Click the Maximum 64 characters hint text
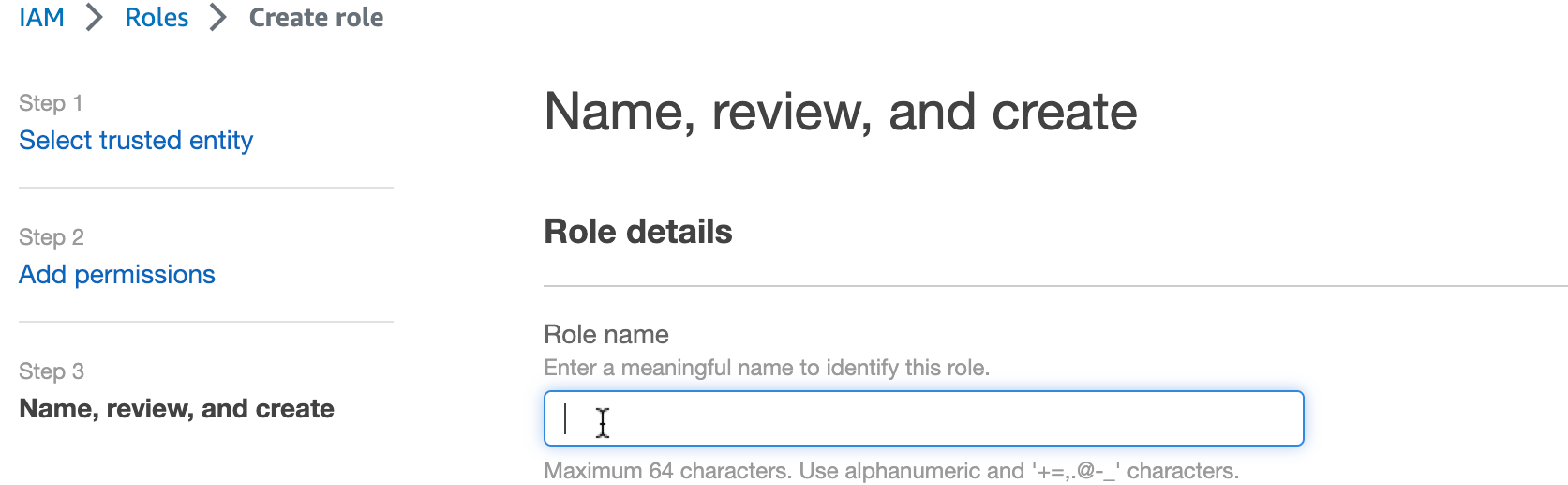 tap(890, 471)
